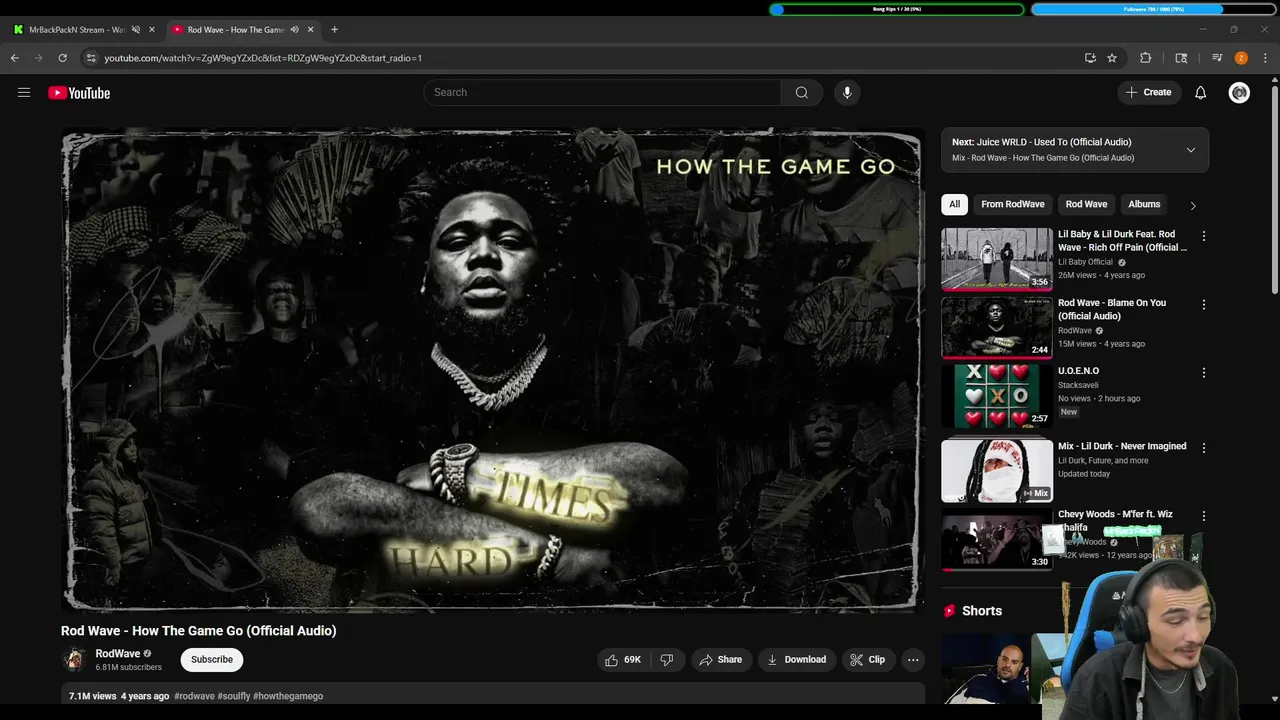
Task: Click the browser address bar URL
Action: point(263,58)
